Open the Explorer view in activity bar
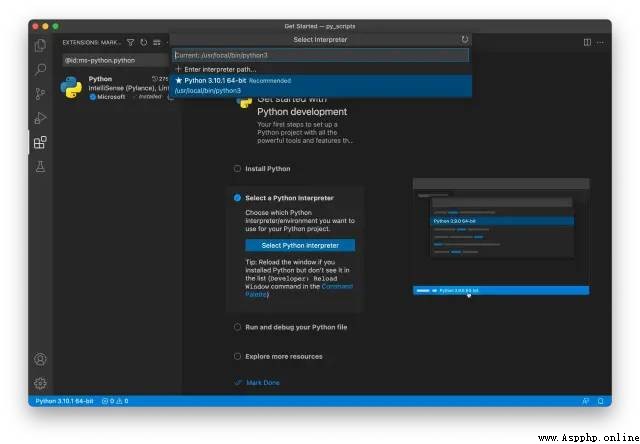Screen dimensions: 640x444 (40, 45)
